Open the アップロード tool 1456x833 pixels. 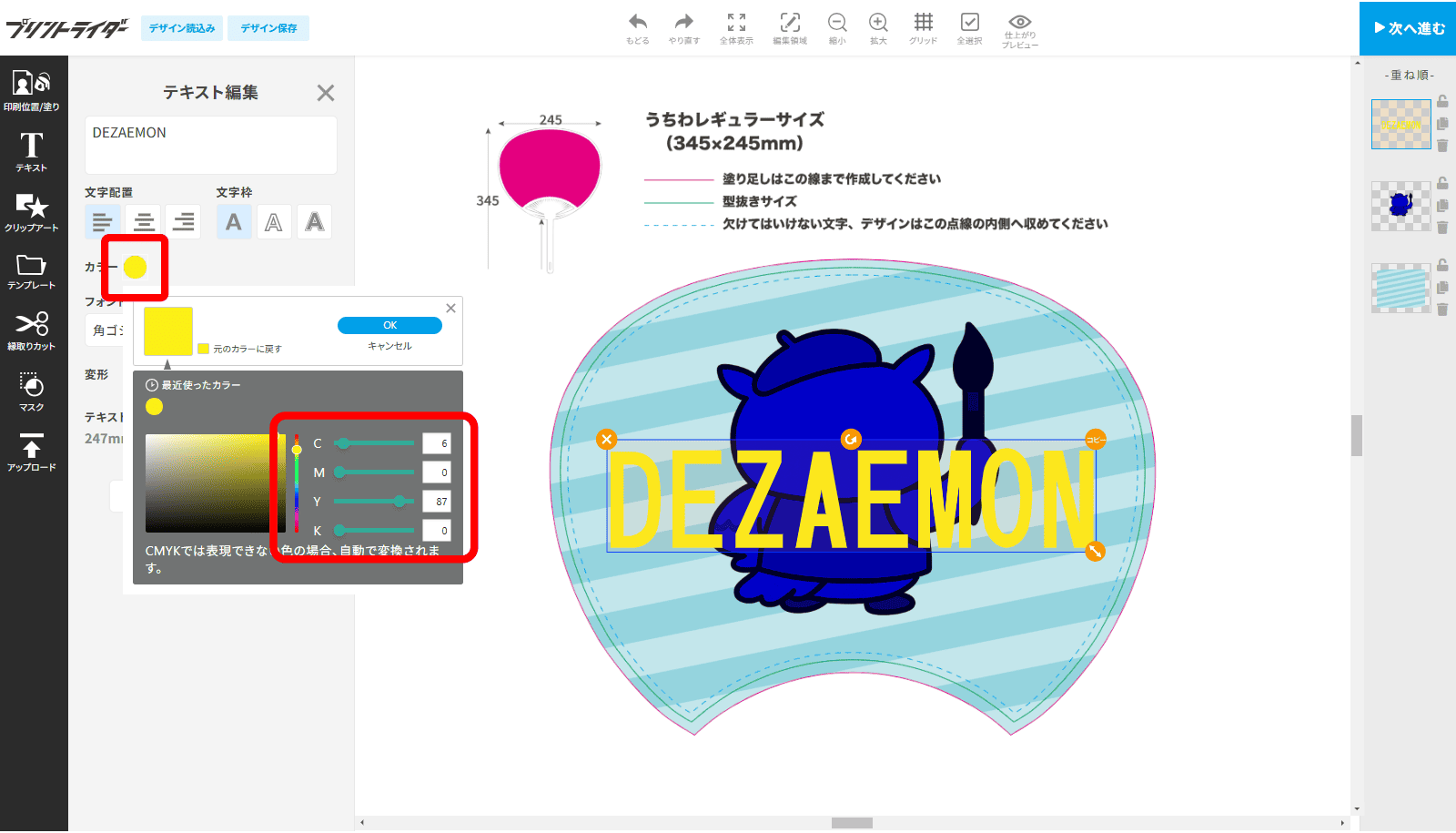(x=32, y=452)
